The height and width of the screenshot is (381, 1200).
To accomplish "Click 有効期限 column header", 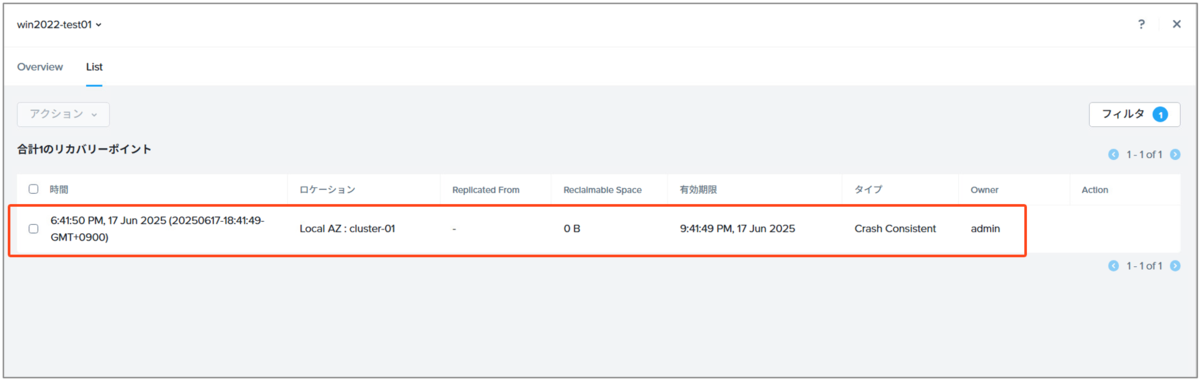I will click(x=698, y=189).
